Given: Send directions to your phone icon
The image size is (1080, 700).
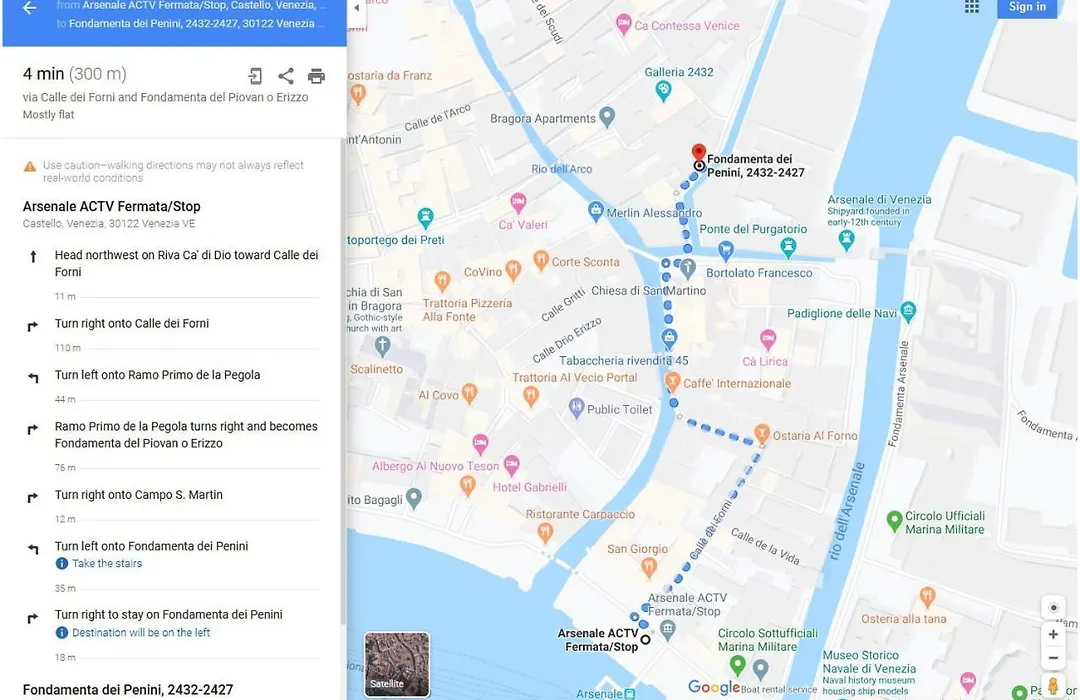Looking at the screenshot, I should 255,76.
